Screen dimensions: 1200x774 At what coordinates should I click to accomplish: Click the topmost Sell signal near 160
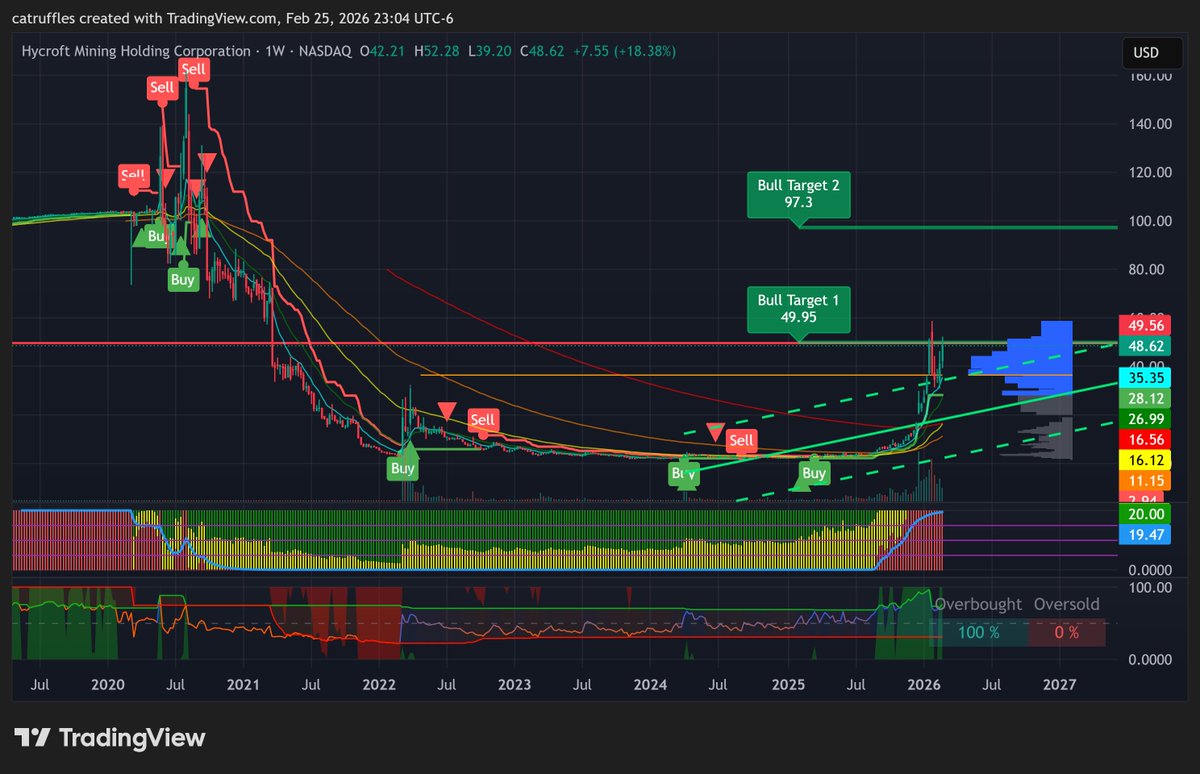pyautogui.click(x=194, y=69)
